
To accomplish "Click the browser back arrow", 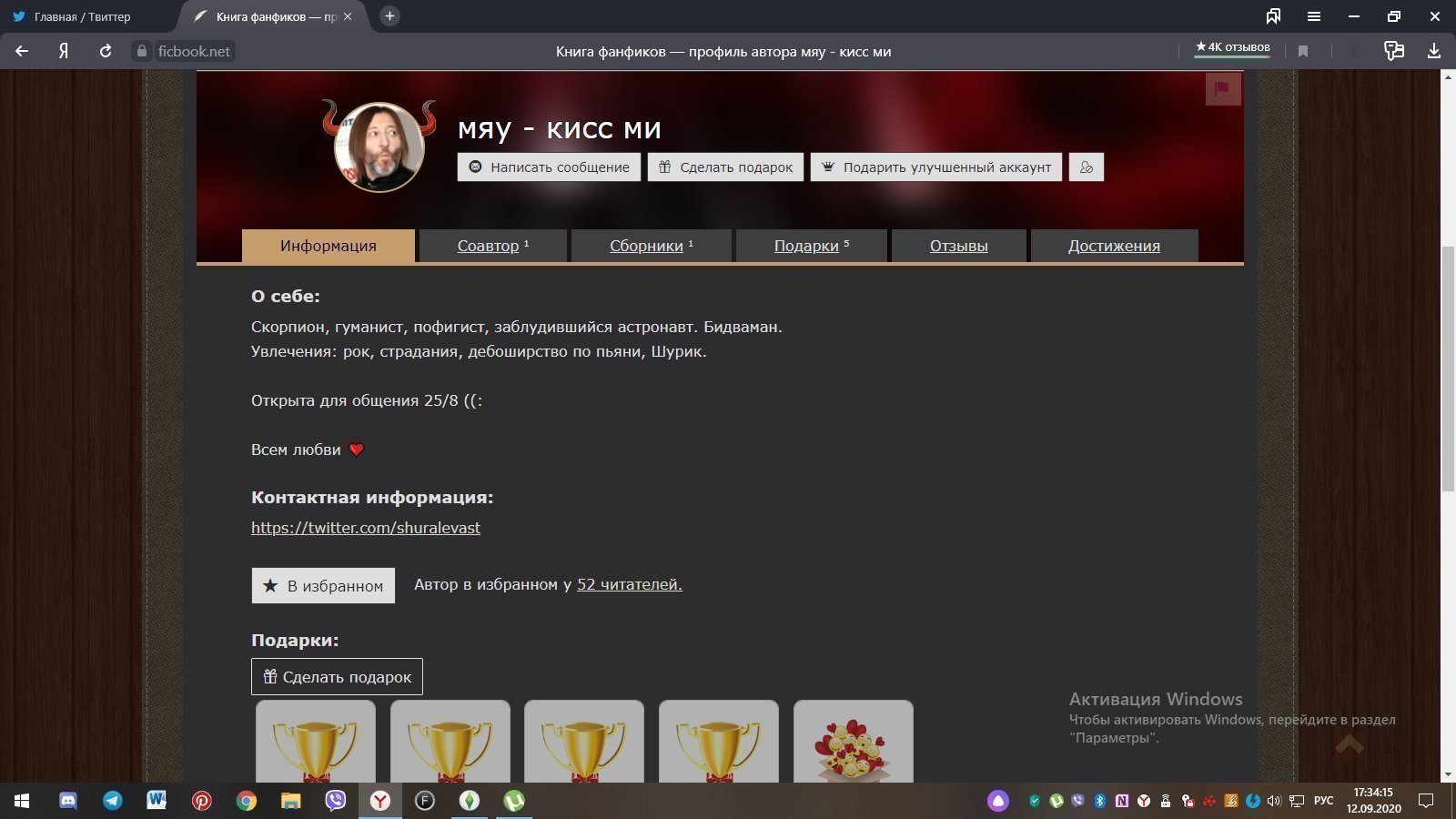I will click(x=20, y=51).
